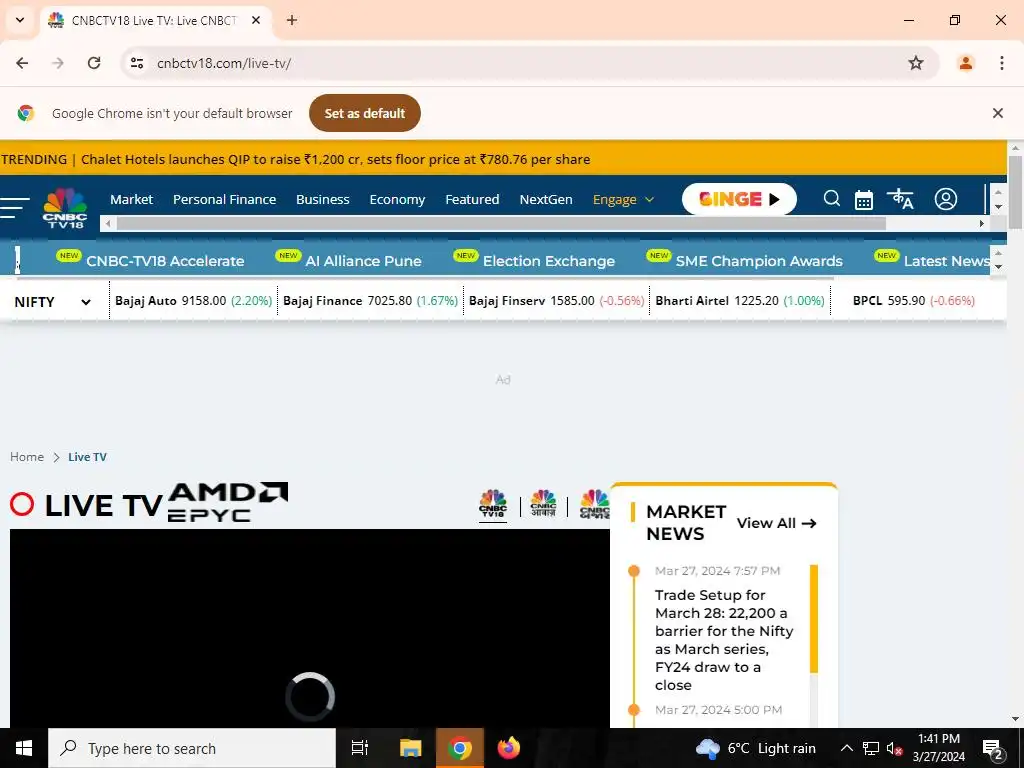Viewport: 1024px width, 768px height.
Task: Open the language translate icon
Action: 900,199
